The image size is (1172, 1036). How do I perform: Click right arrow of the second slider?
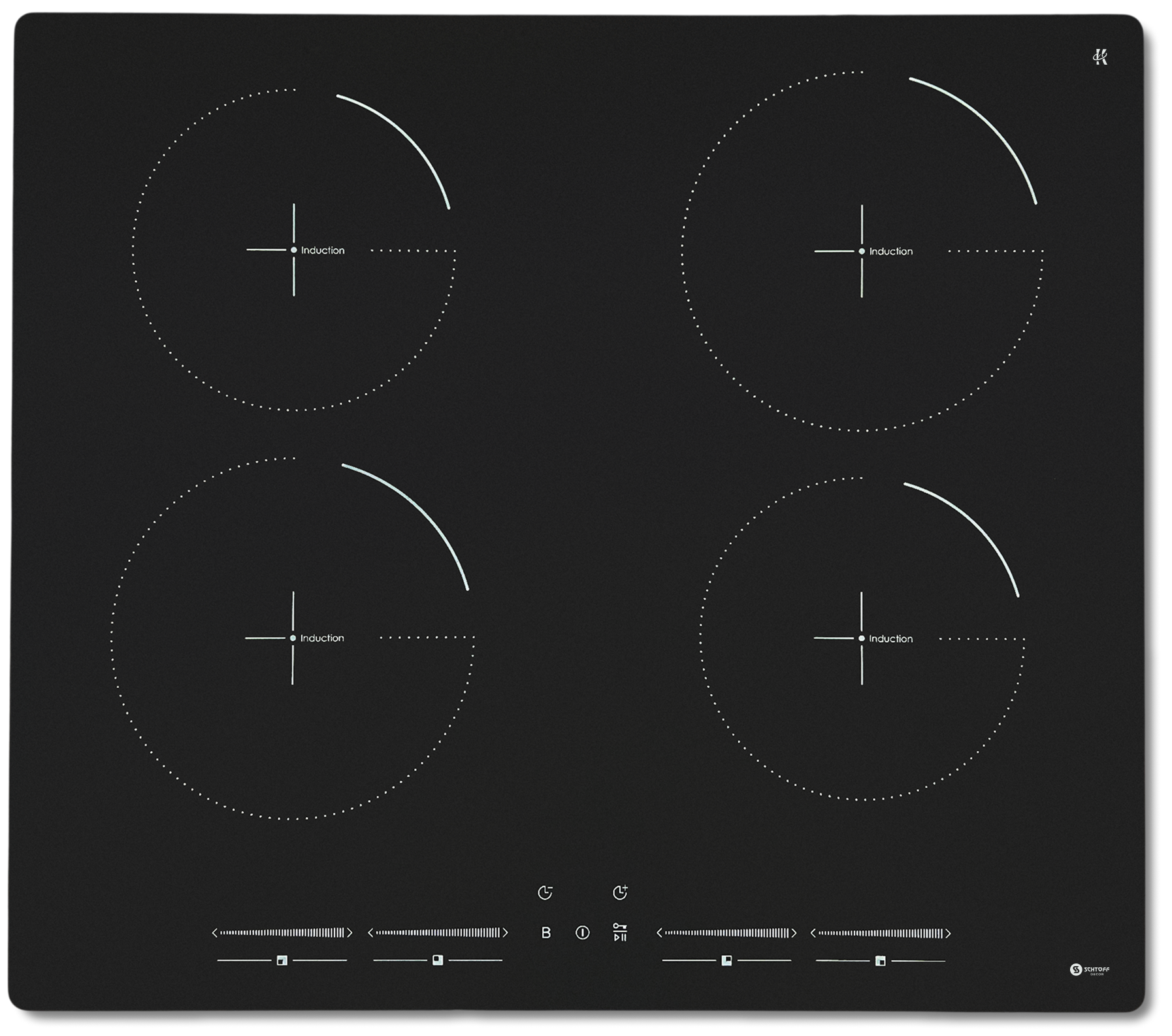(x=505, y=933)
